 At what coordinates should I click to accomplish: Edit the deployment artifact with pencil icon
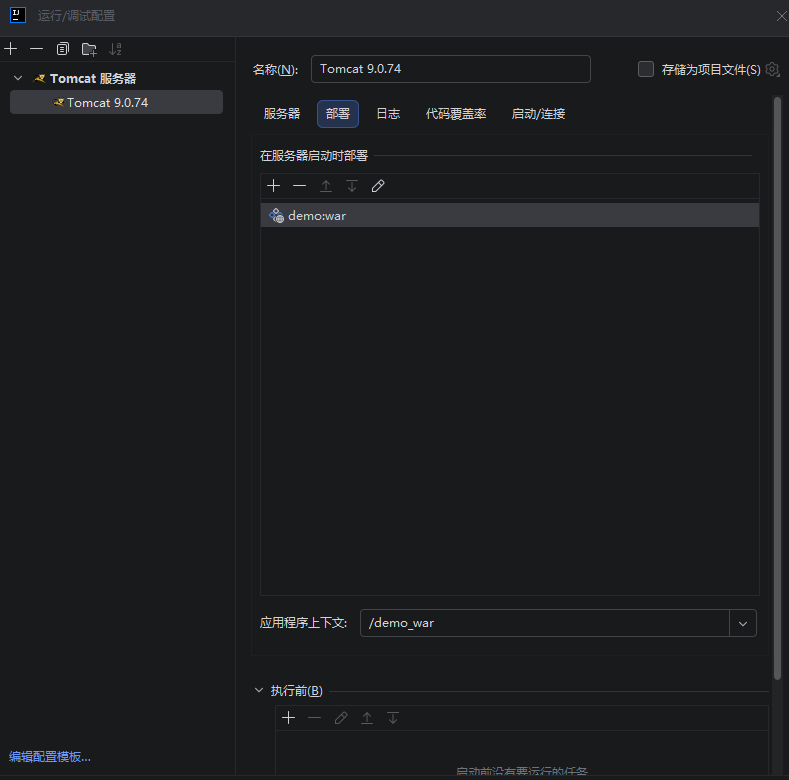point(378,186)
